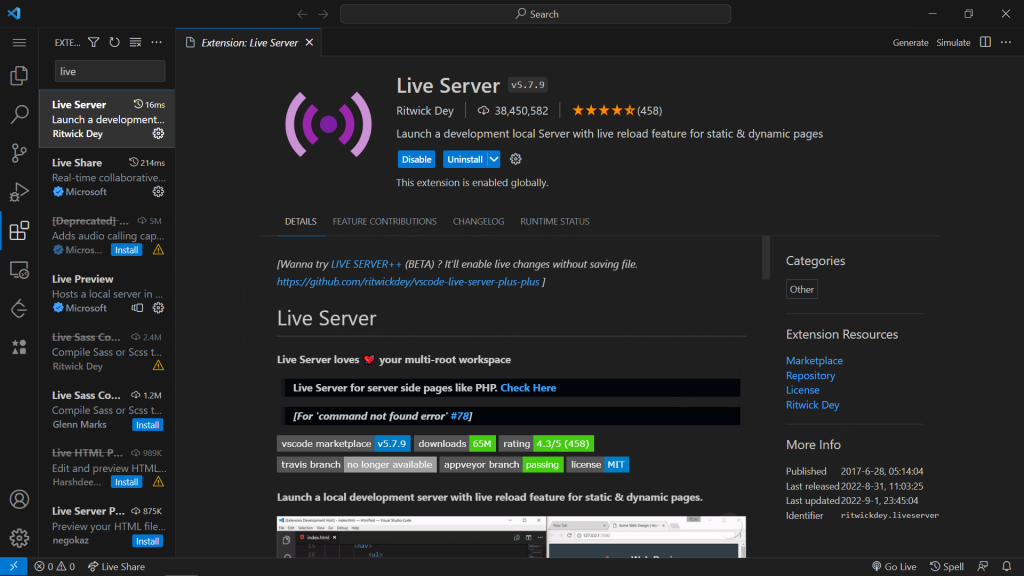Click the Simulate button in editor toolbar
The height and width of the screenshot is (576, 1024).
tap(953, 42)
